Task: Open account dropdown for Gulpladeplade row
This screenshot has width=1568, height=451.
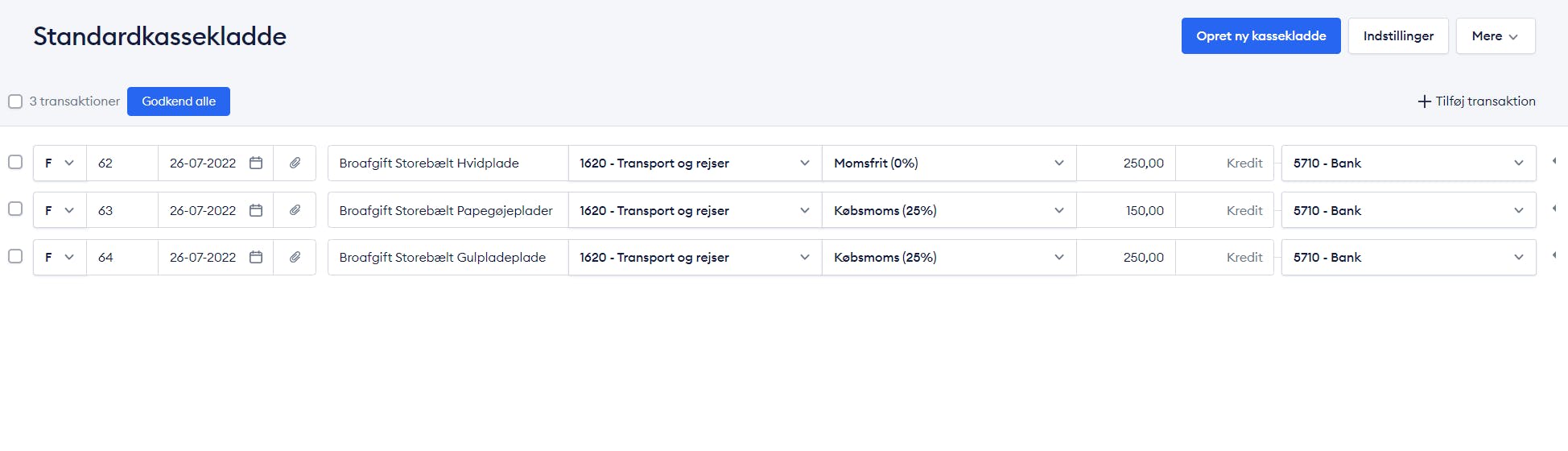Action: tap(695, 257)
